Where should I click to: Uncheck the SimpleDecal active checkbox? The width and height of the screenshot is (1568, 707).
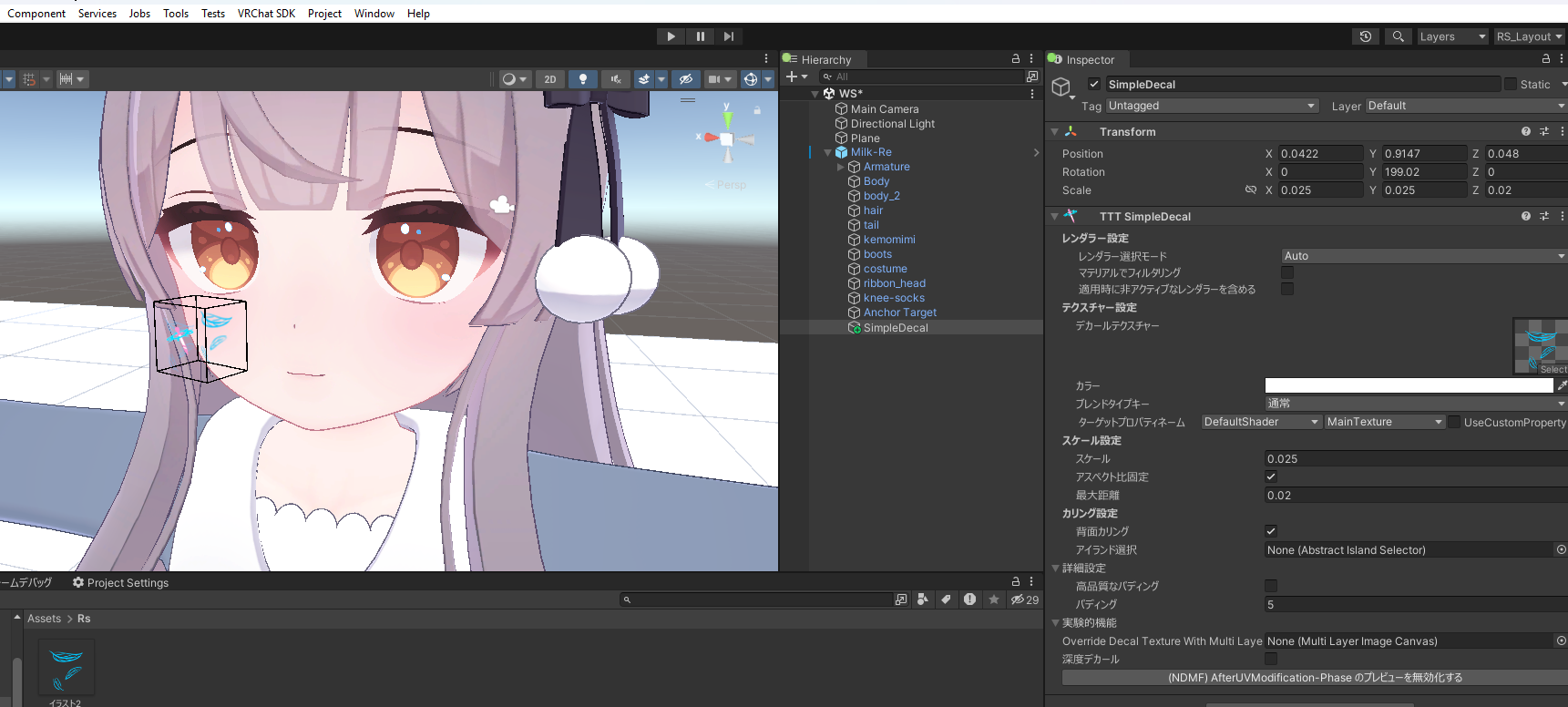1094,84
